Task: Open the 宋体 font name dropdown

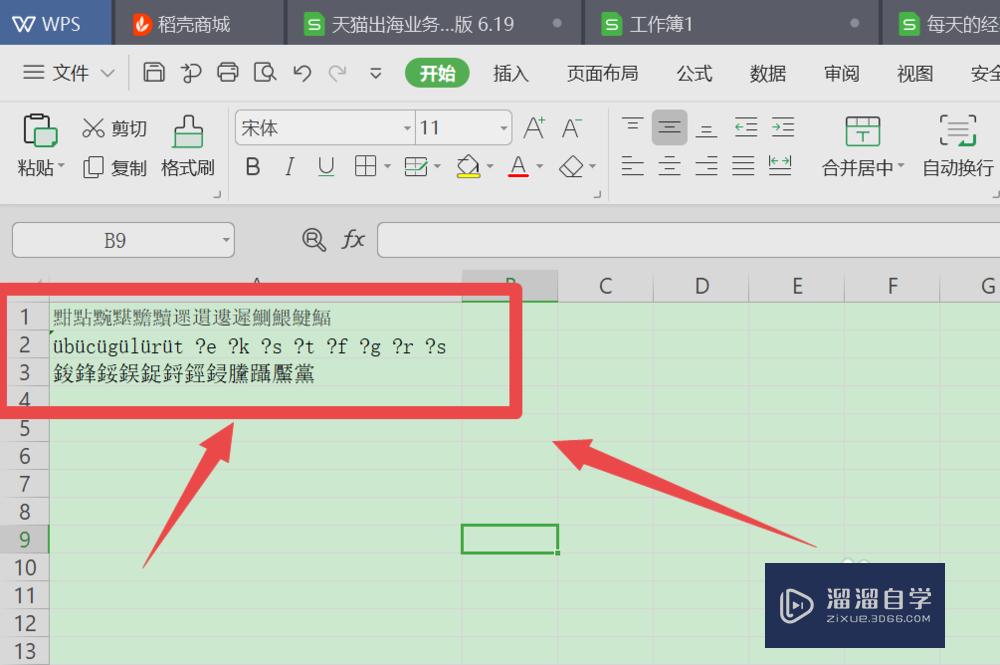Action: pyautogui.click(x=405, y=128)
